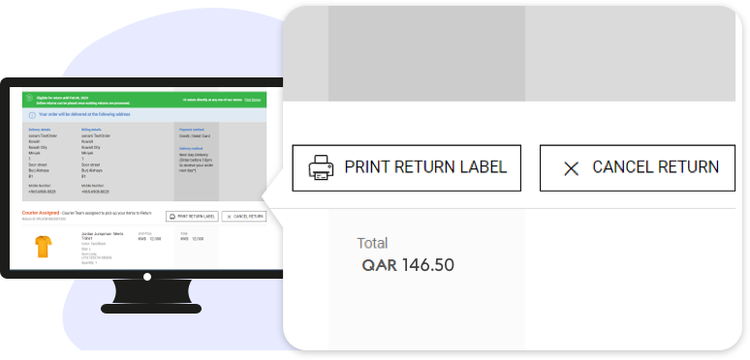Click the return eligibility icon in green banner
Viewport: 750px width, 360px height.
(29, 98)
